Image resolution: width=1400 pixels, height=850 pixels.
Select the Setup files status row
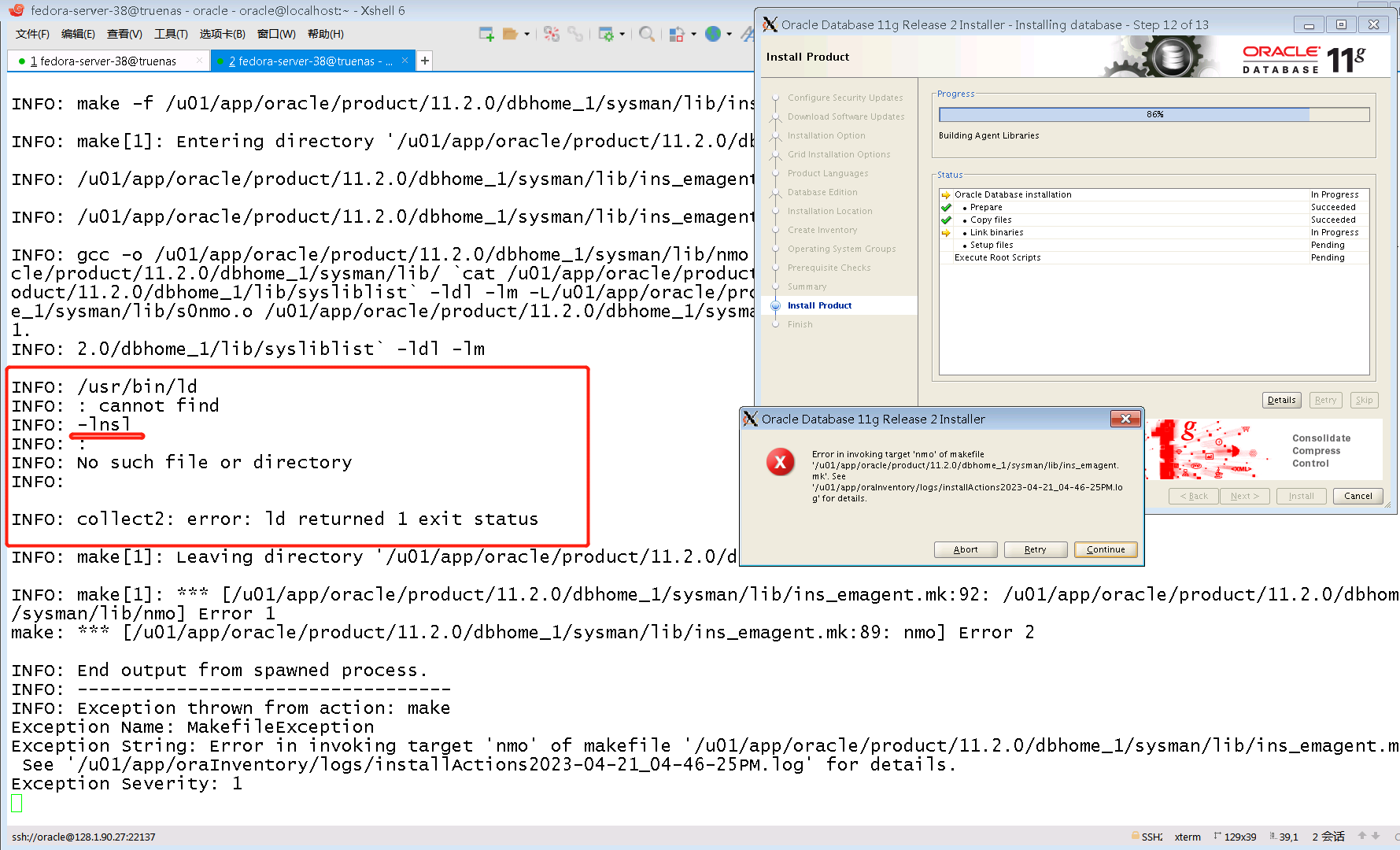point(1154,245)
